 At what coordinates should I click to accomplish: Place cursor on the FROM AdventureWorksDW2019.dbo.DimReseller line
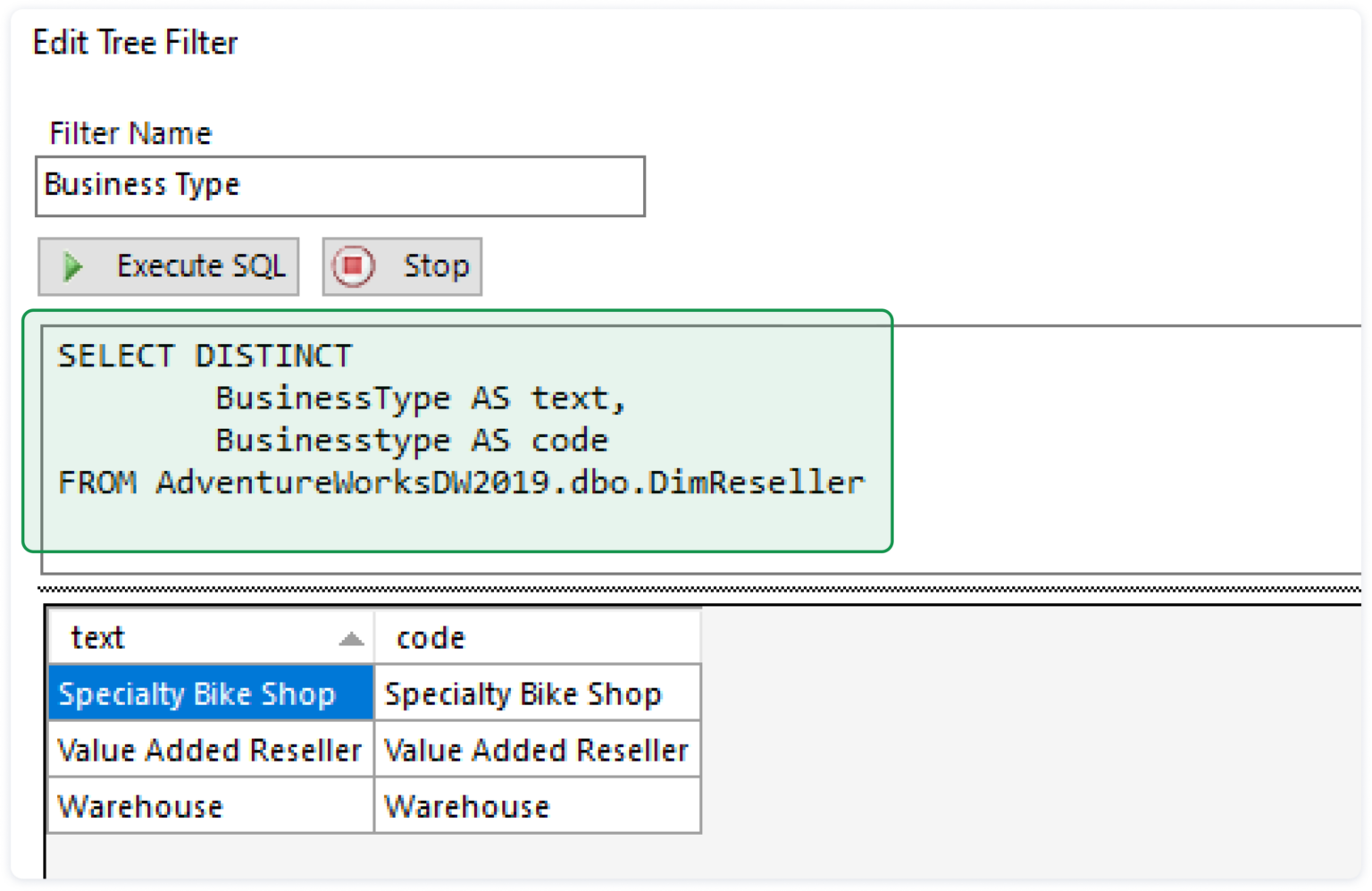[461, 483]
